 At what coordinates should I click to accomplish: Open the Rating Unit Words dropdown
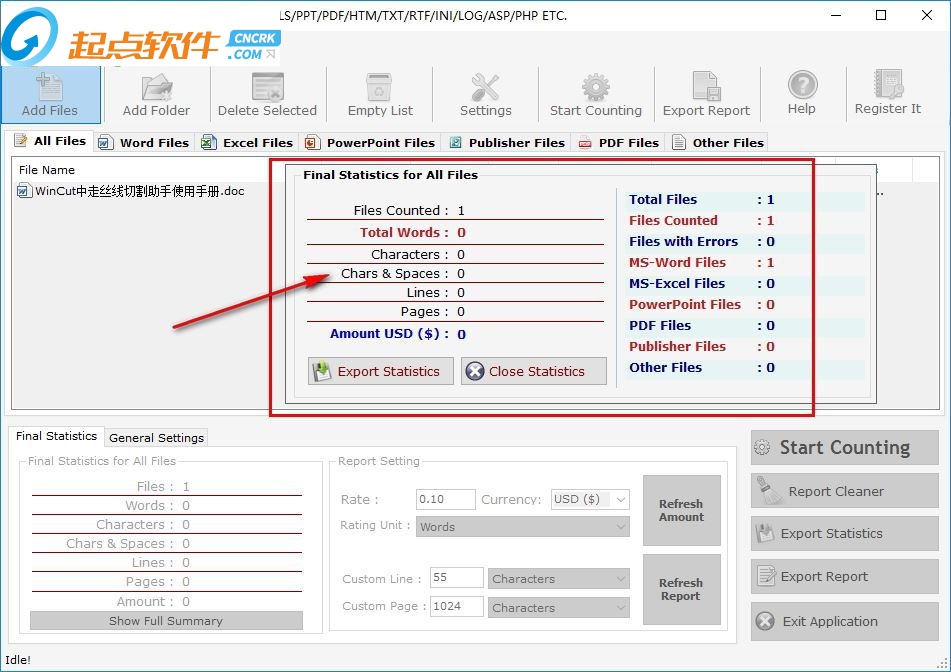coord(522,527)
